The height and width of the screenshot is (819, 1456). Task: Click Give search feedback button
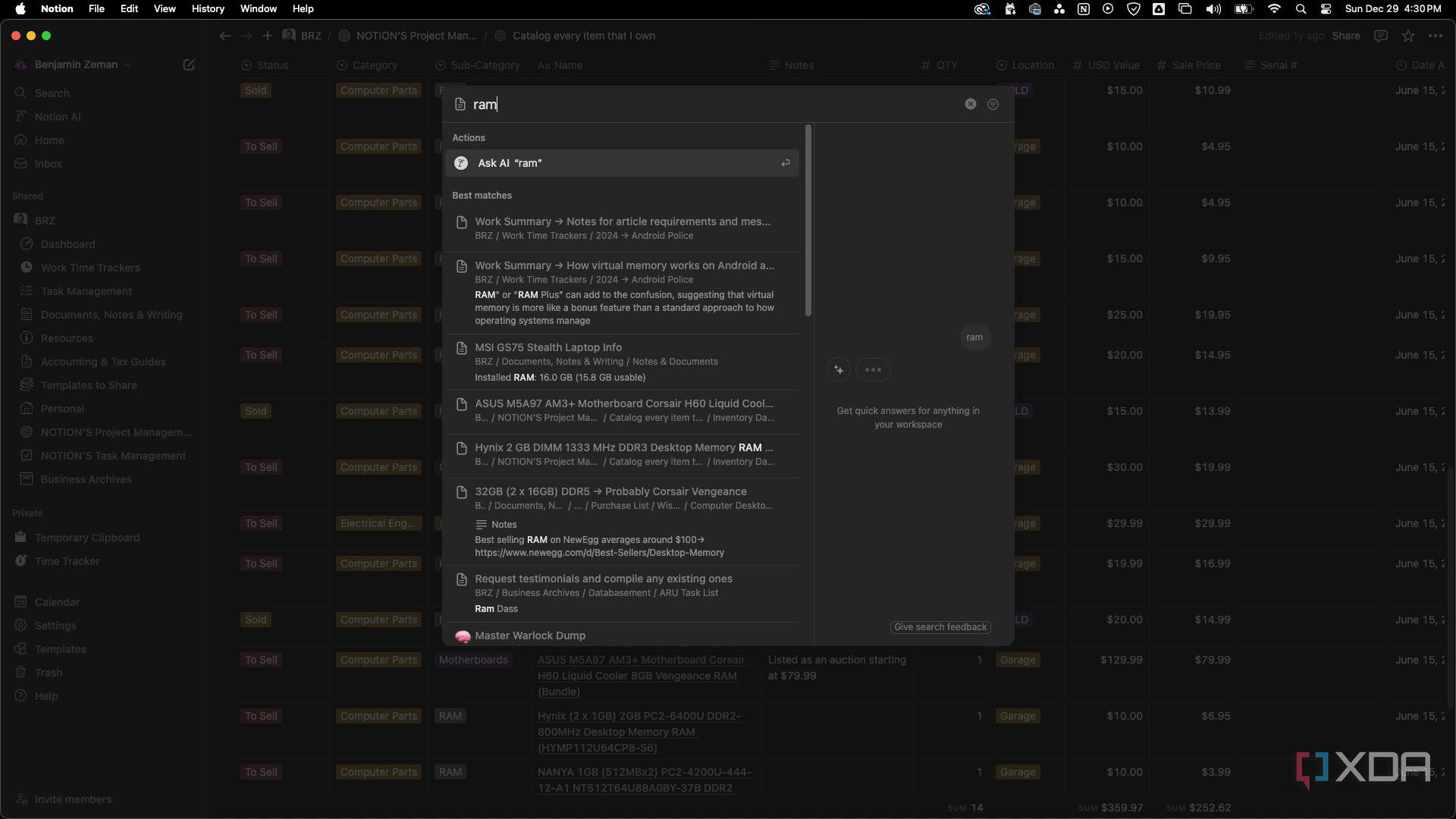[940, 627]
